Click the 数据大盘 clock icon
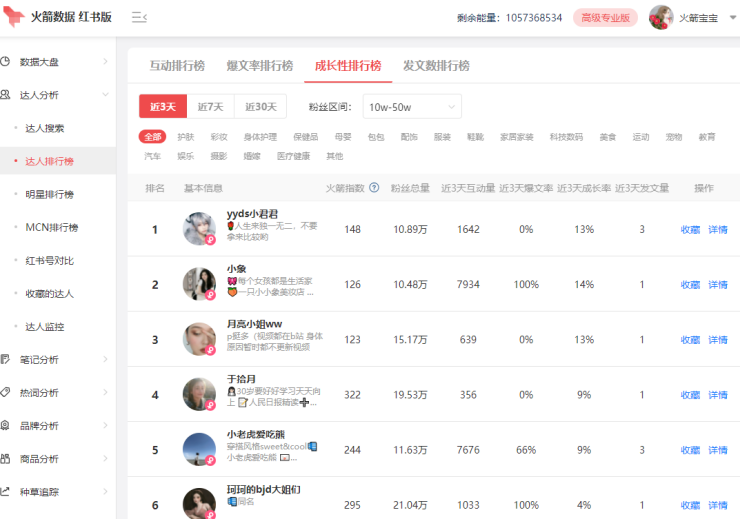This screenshot has height=519, width=740. [x=5, y=61]
